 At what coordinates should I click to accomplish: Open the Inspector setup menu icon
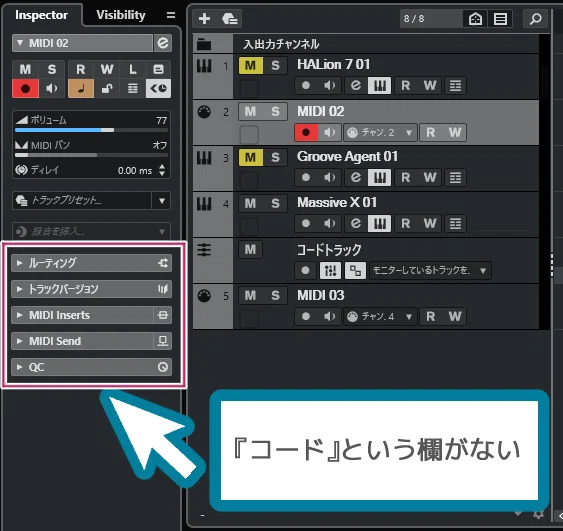[x=171, y=15]
